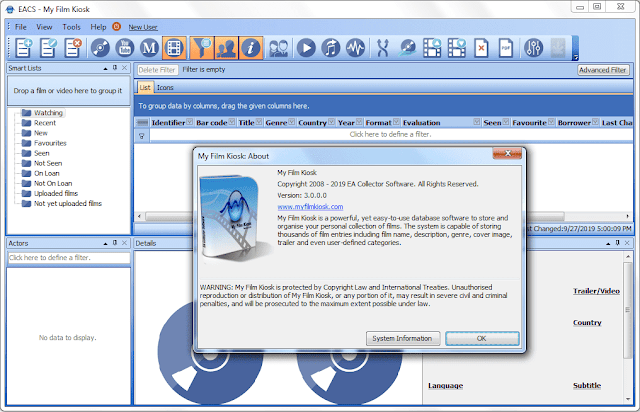Select the Not yet uploaded films list
640x412 pixels.
point(68,203)
